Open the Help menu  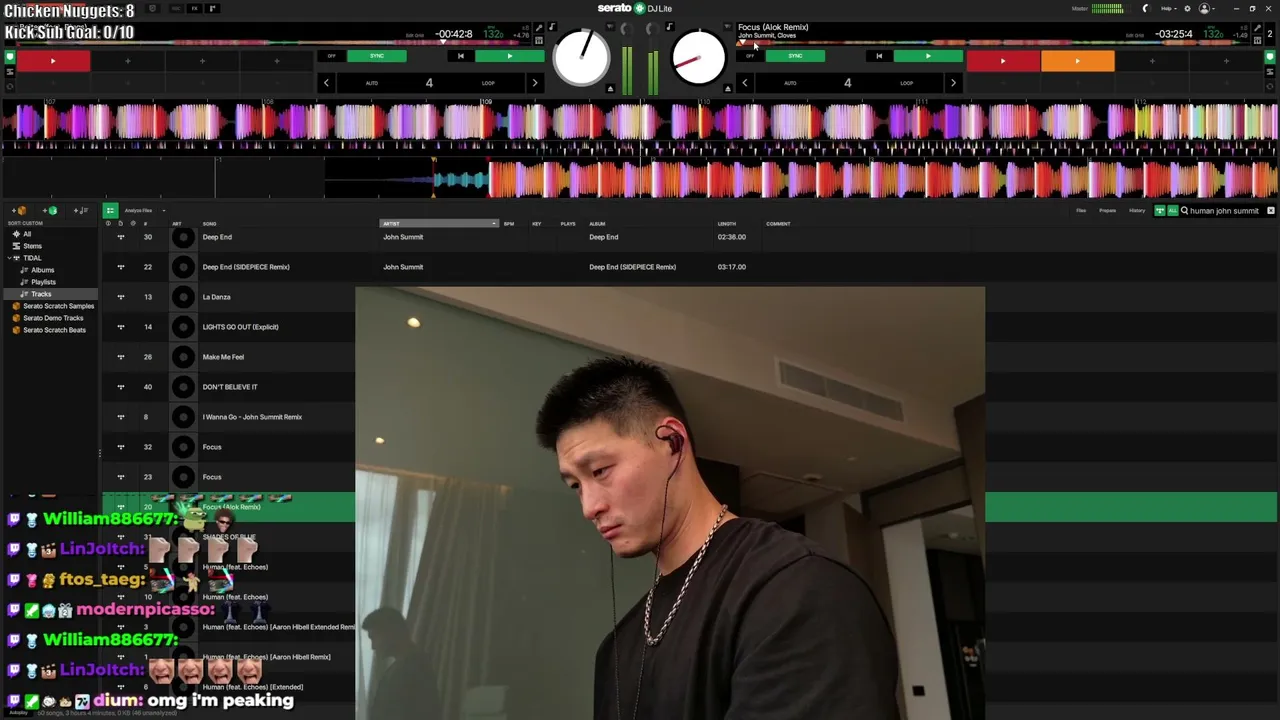point(1168,9)
